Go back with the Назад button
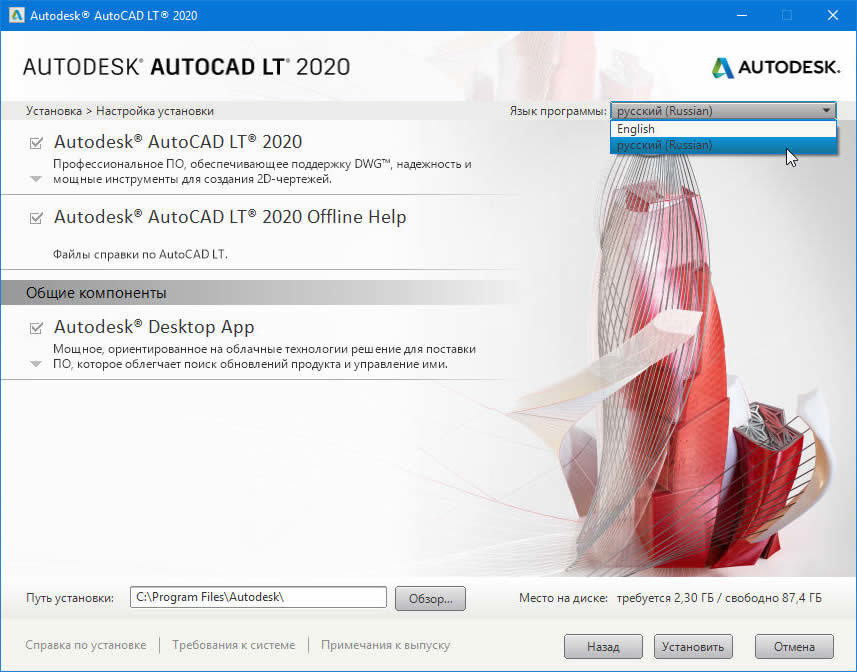This screenshot has width=857, height=672. (x=603, y=647)
